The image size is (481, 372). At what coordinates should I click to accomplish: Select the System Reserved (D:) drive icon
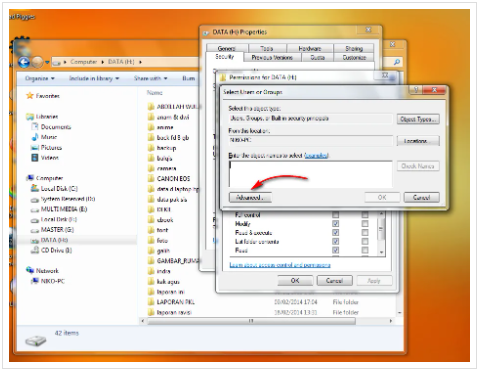click(x=35, y=199)
